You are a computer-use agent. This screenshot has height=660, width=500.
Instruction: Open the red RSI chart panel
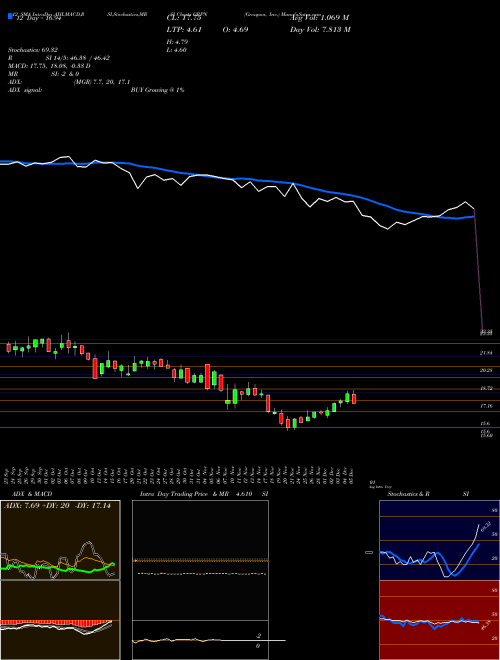coord(439,620)
